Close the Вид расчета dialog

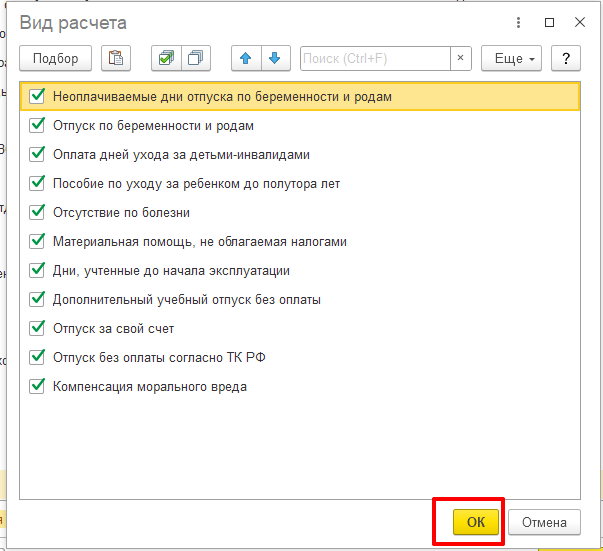point(580,23)
